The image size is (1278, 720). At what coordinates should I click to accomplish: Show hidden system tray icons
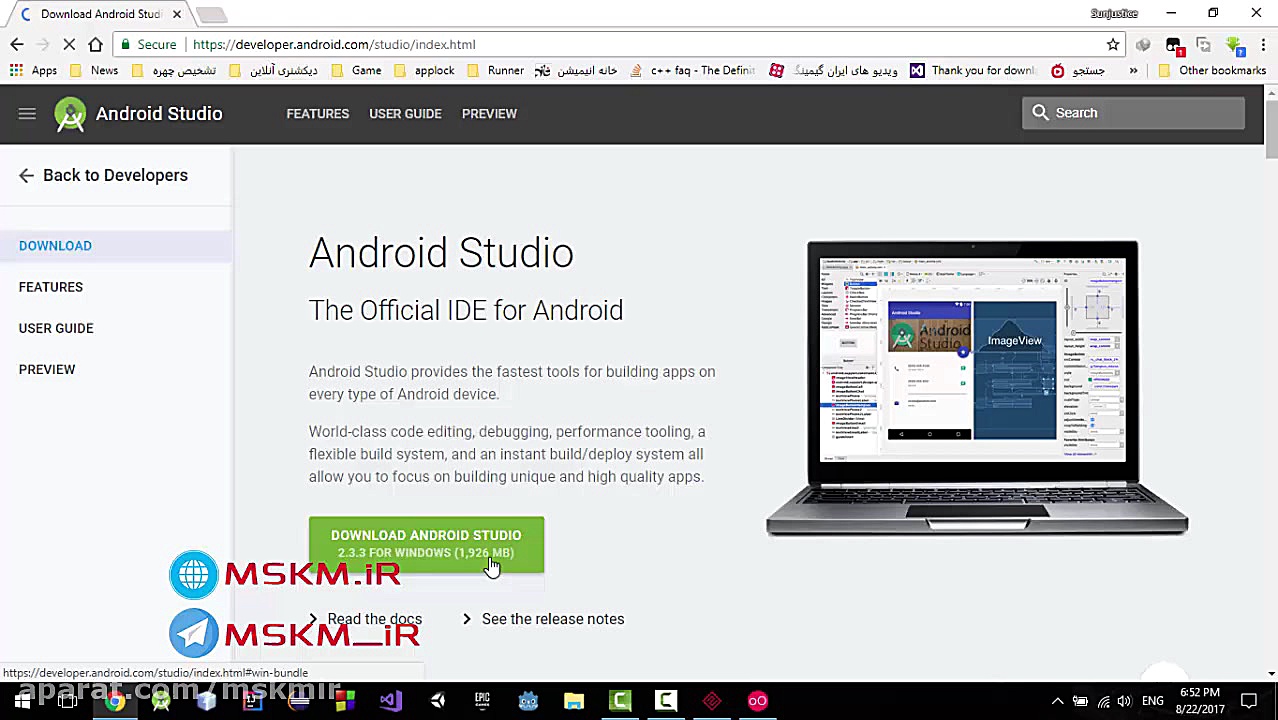point(1057,702)
